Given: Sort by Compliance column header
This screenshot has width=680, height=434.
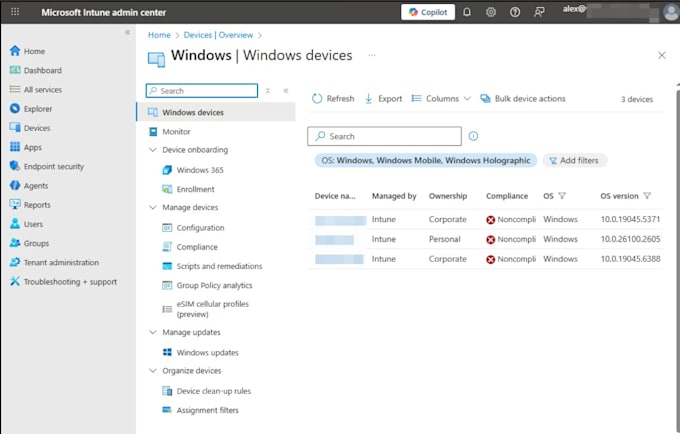Looking at the screenshot, I should 507,196.
